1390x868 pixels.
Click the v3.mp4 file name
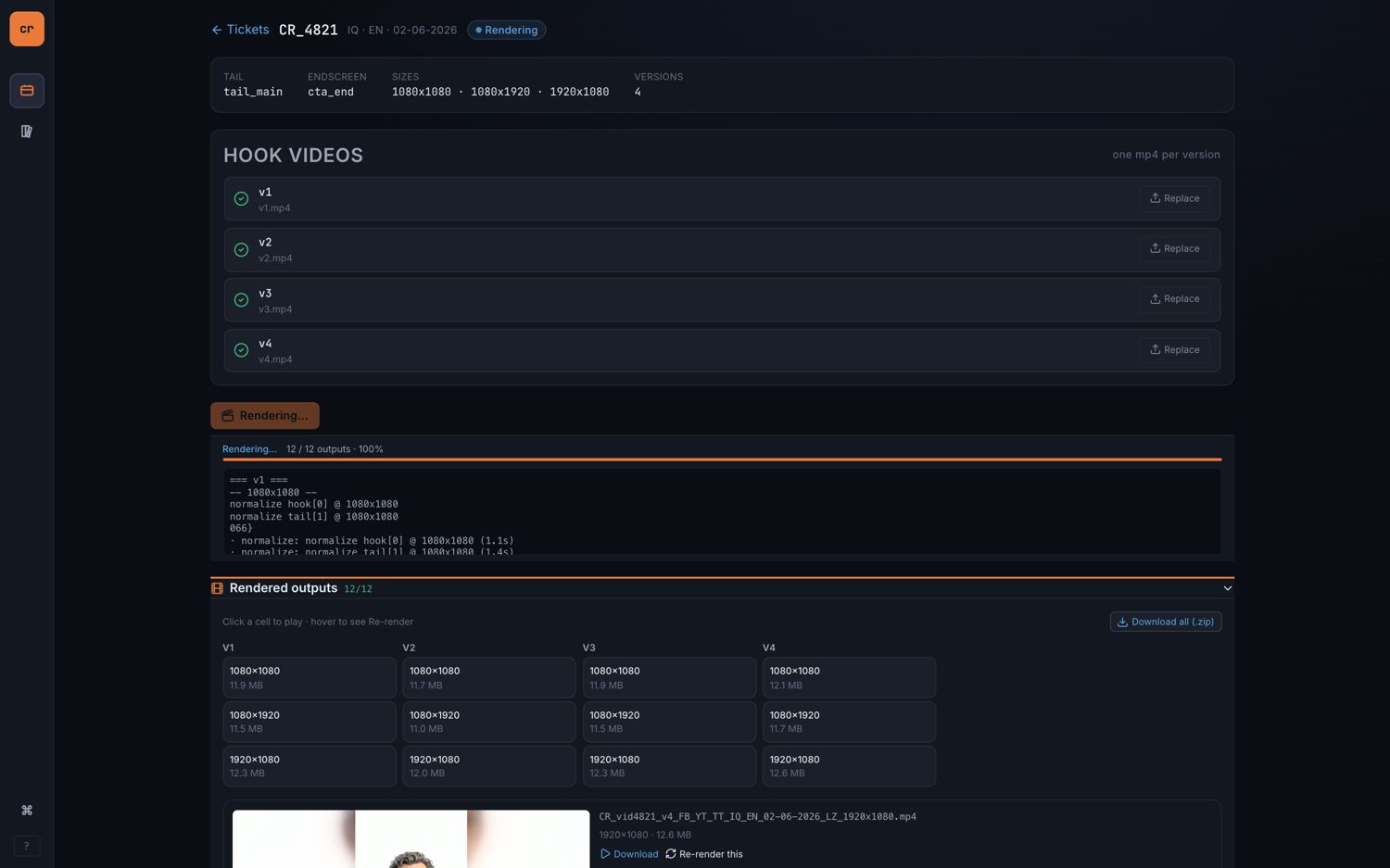(x=275, y=309)
